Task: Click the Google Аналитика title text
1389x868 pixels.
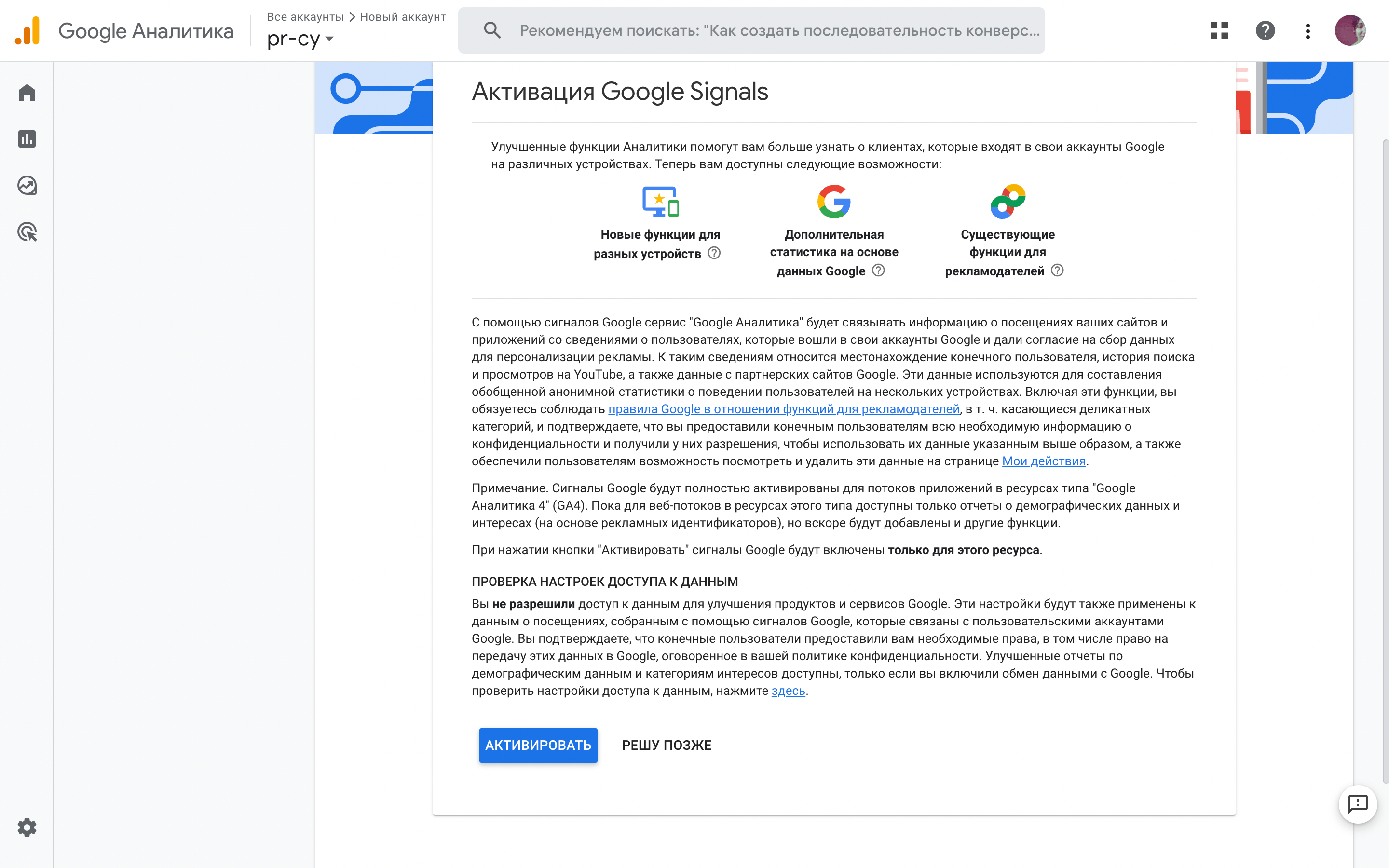Action: [x=146, y=31]
